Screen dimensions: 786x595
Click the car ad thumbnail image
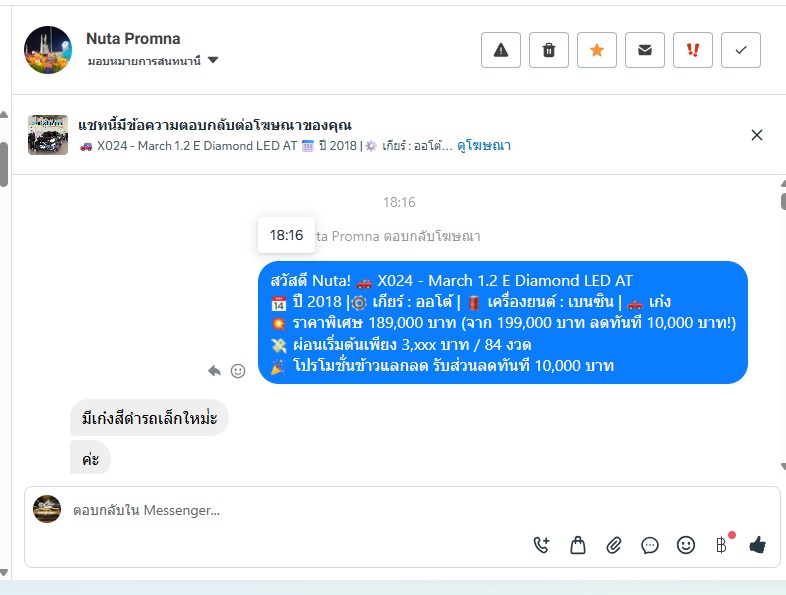pos(48,135)
